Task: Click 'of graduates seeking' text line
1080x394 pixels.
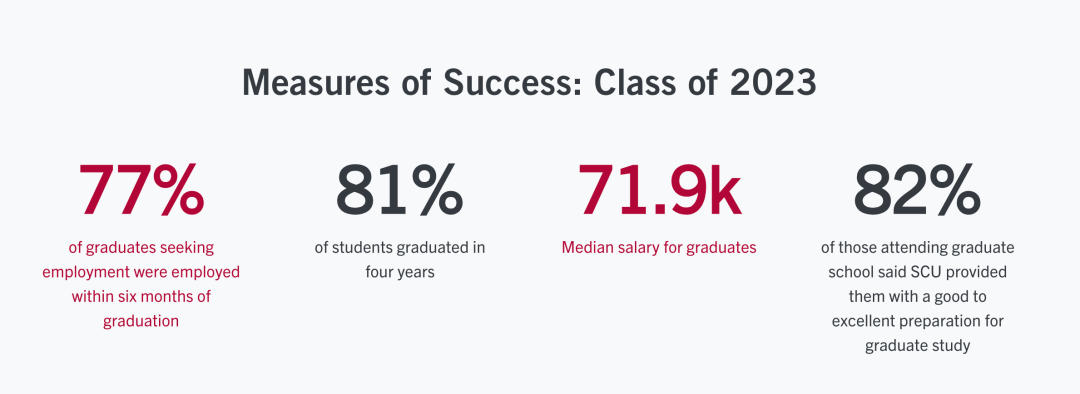Action: 141,247
